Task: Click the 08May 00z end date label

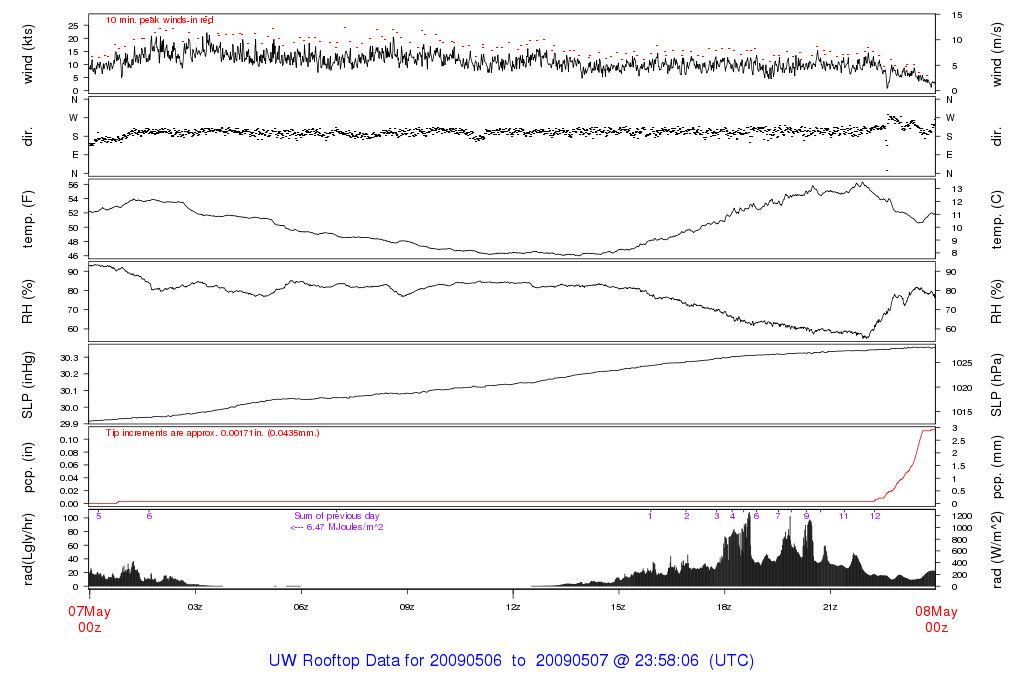Action: pyautogui.click(x=935, y=618)
